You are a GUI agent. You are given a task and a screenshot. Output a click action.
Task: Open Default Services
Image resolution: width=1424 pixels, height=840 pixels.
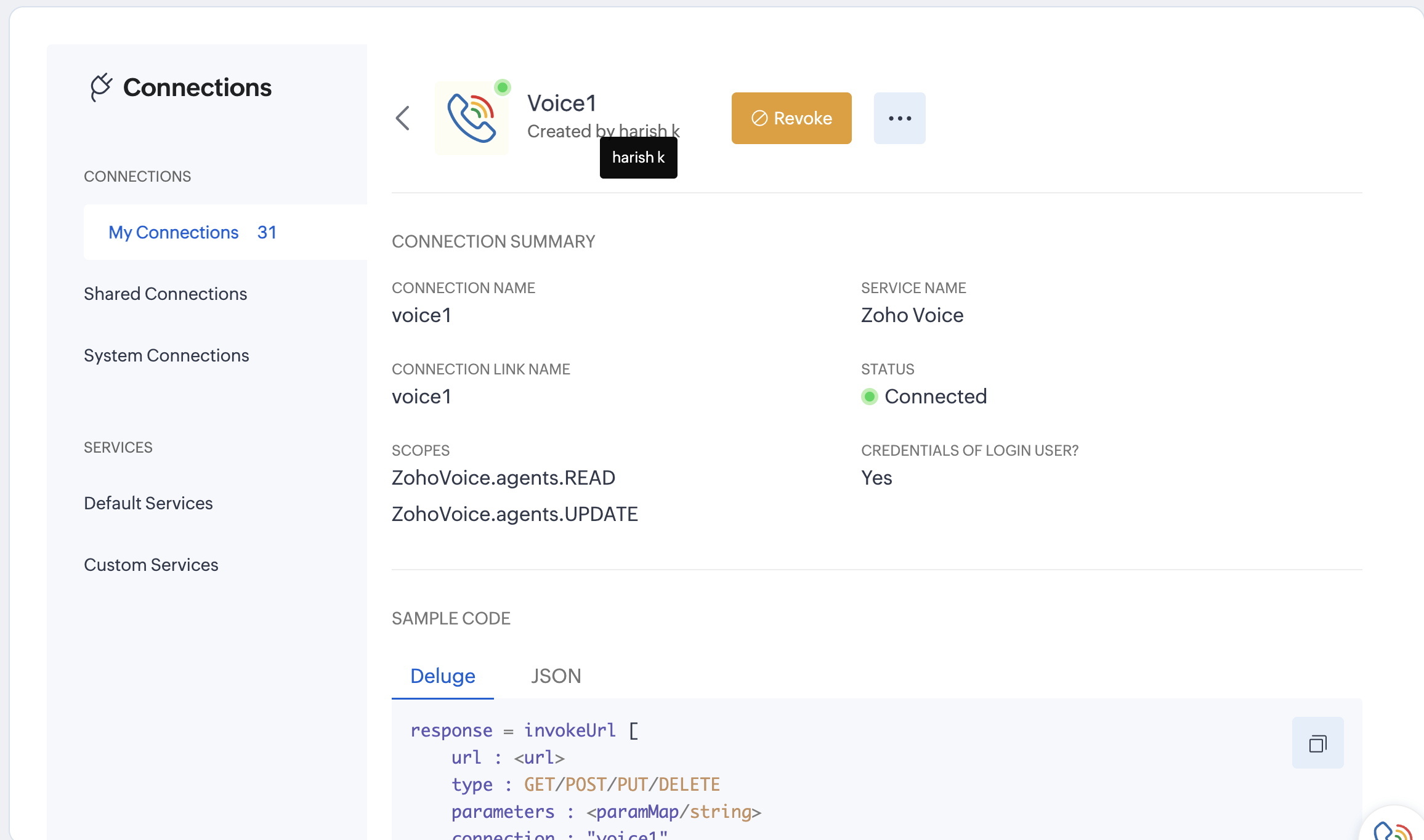point(148,503)
